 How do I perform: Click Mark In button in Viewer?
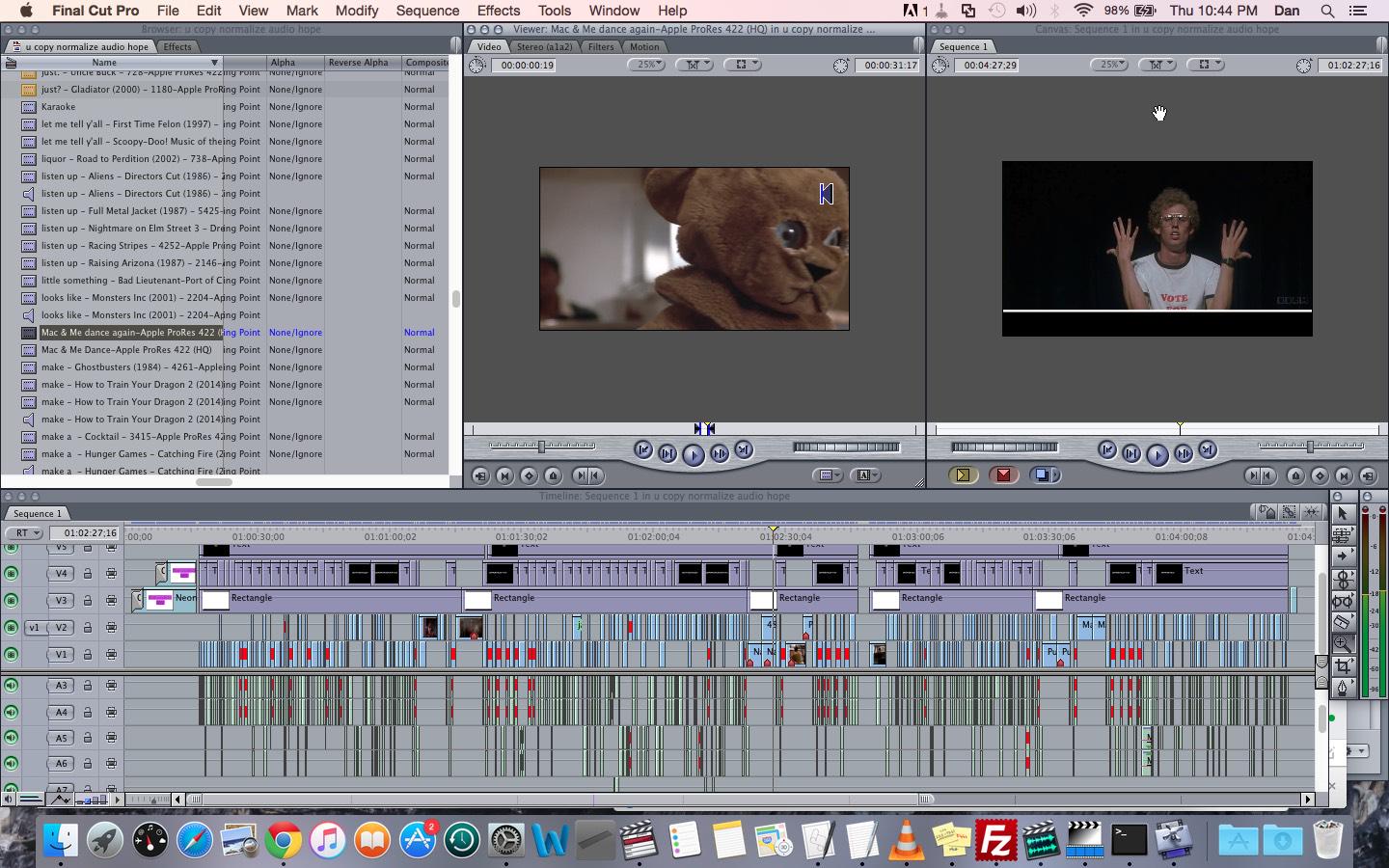coord(580,475)
